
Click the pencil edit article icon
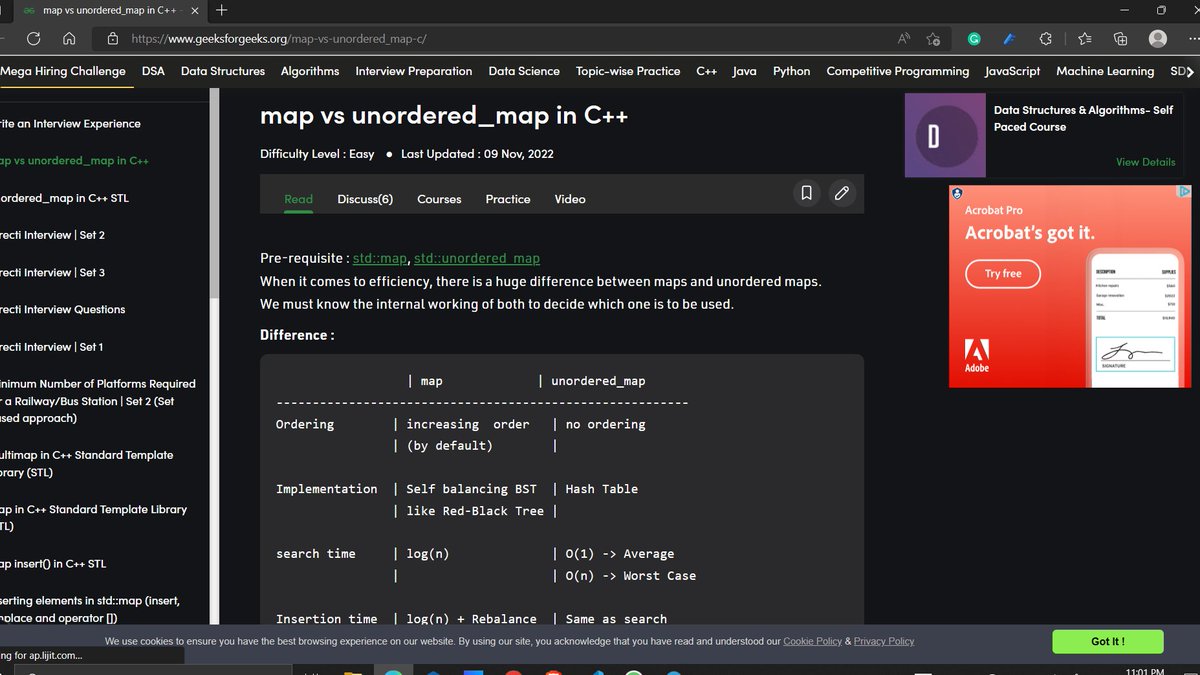[842, 193]
